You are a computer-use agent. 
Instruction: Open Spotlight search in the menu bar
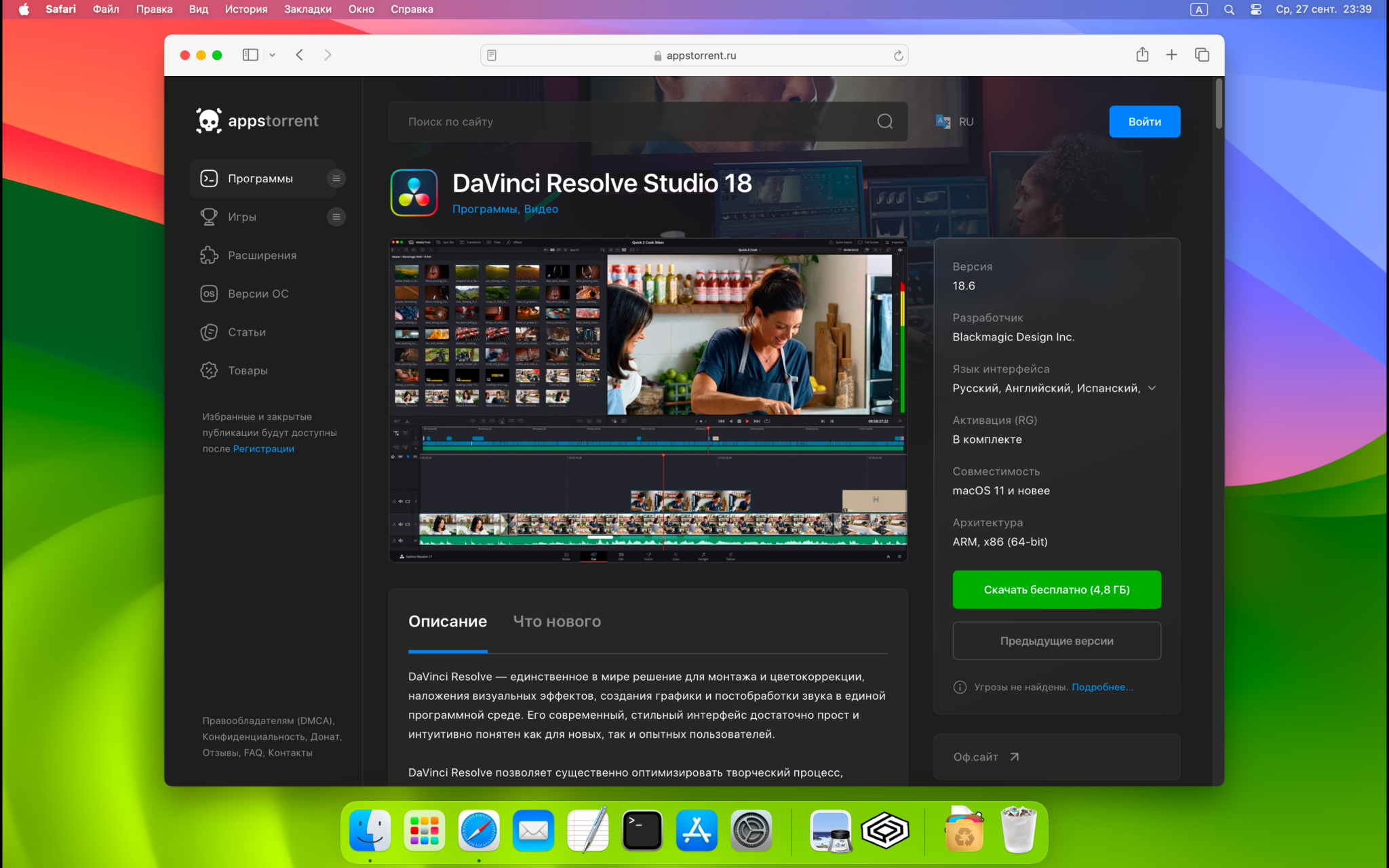1229,9
